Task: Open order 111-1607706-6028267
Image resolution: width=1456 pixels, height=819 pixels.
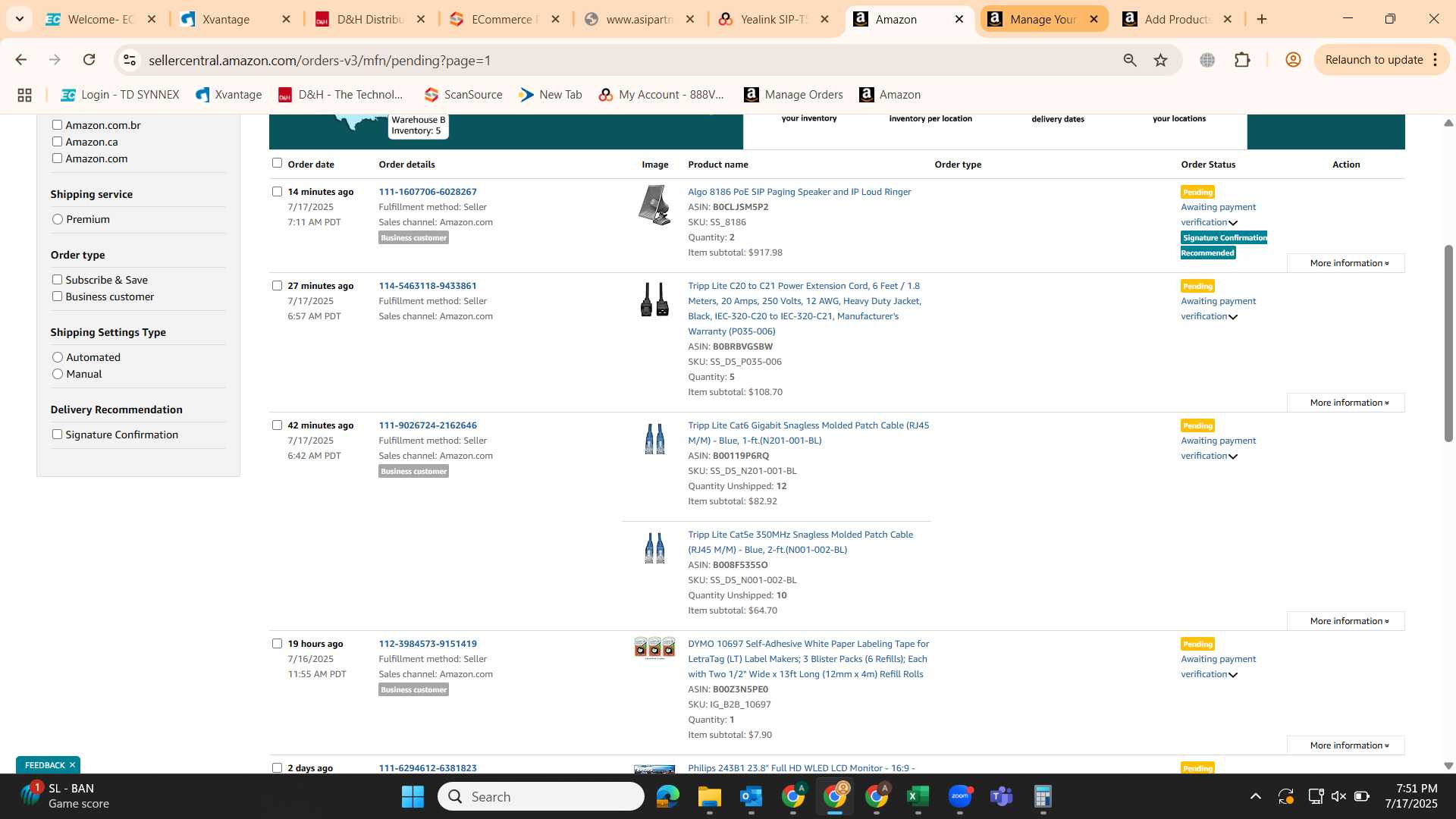Action: click(428, 192)
